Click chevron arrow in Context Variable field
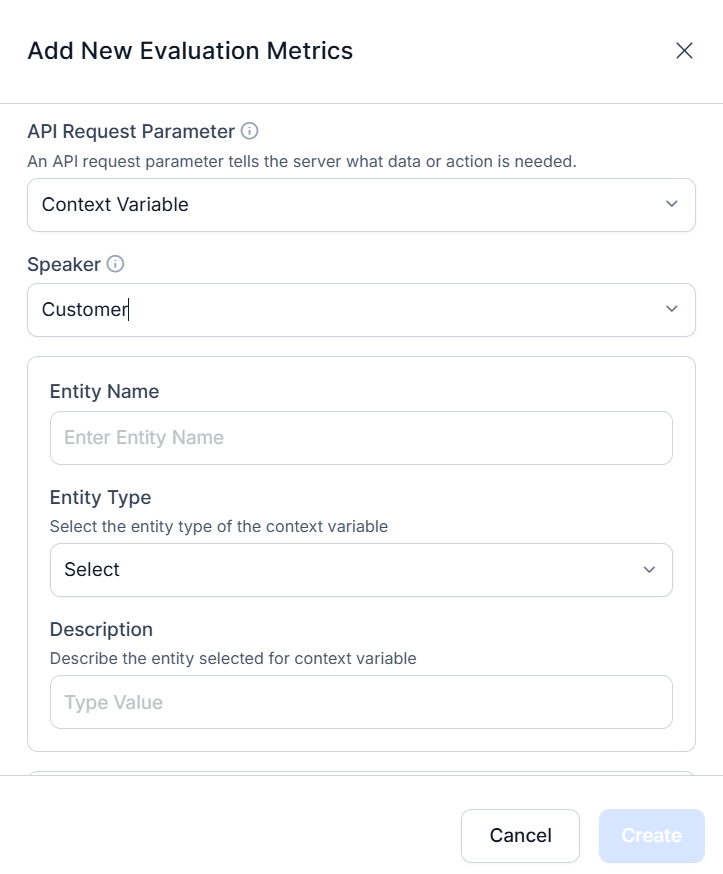The image size is (723, 874). tap(672, 204)
